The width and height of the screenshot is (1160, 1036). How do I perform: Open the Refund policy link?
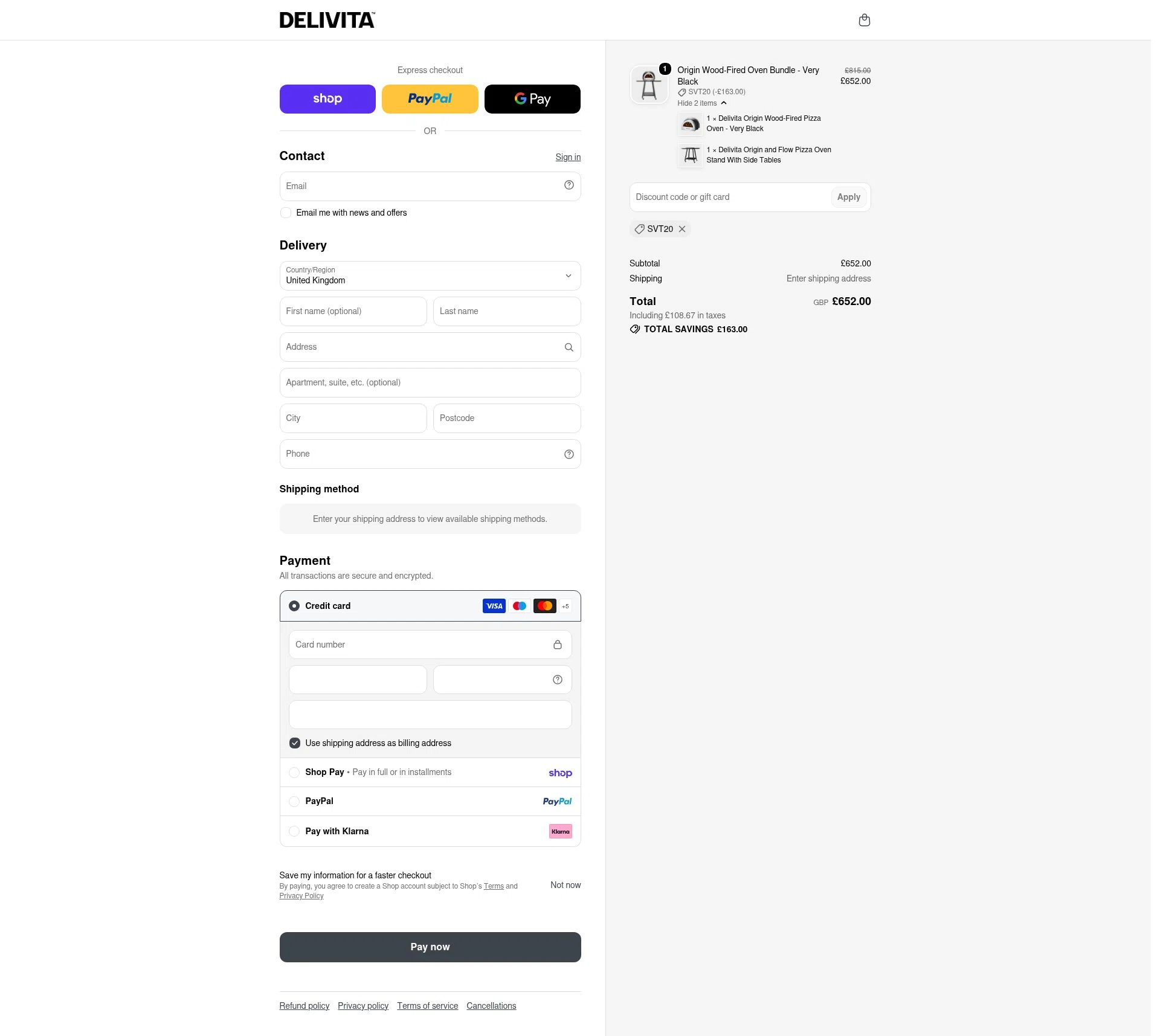coord(304,1006)
